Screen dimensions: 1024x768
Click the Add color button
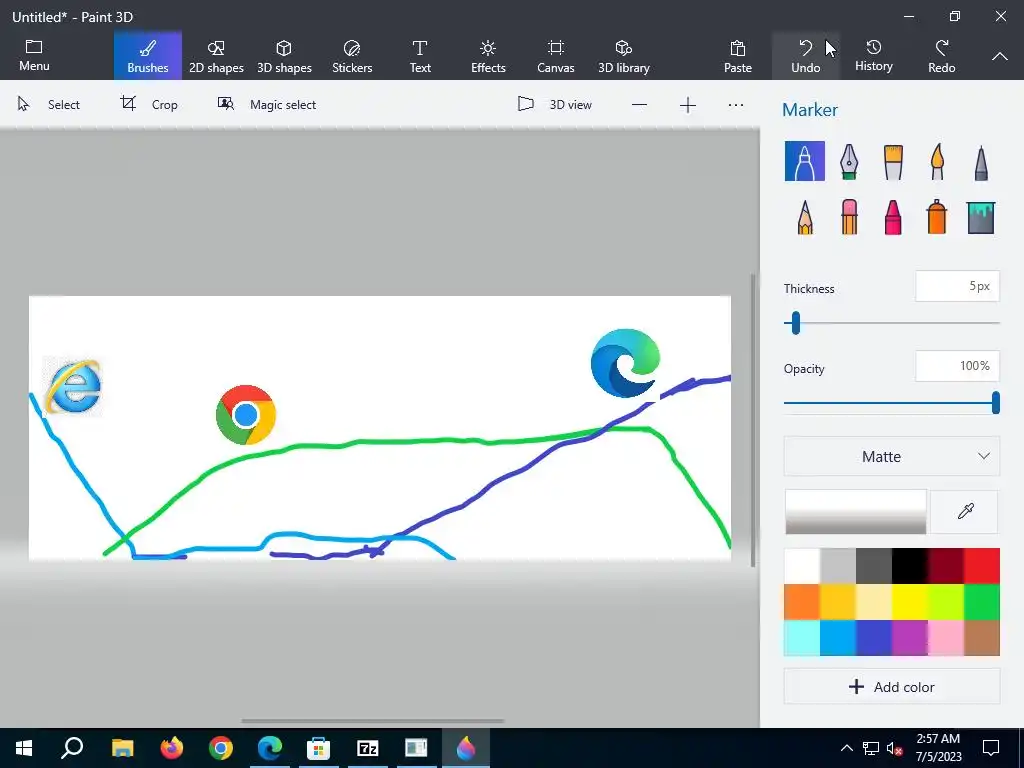[891, 686]
